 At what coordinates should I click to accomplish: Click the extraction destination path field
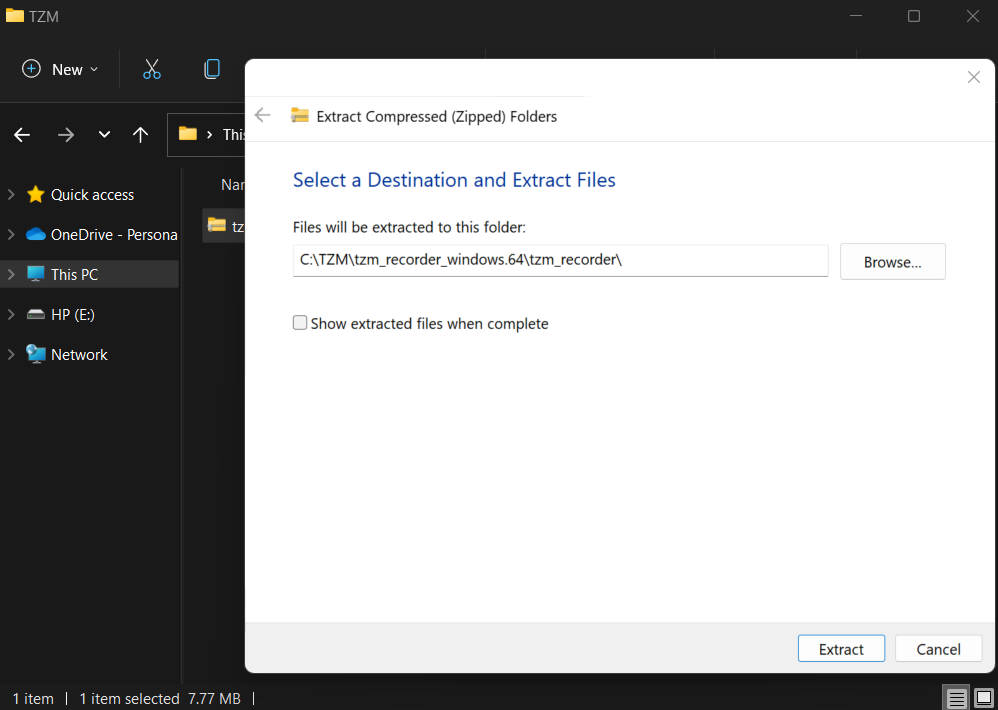[x=560, y=260]
